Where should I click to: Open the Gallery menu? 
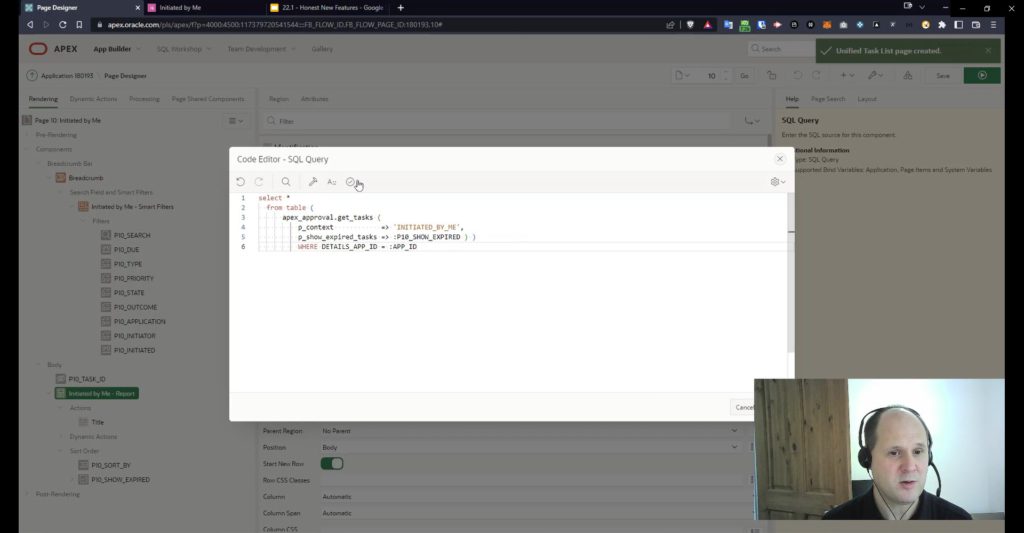(x=322, y=49)
